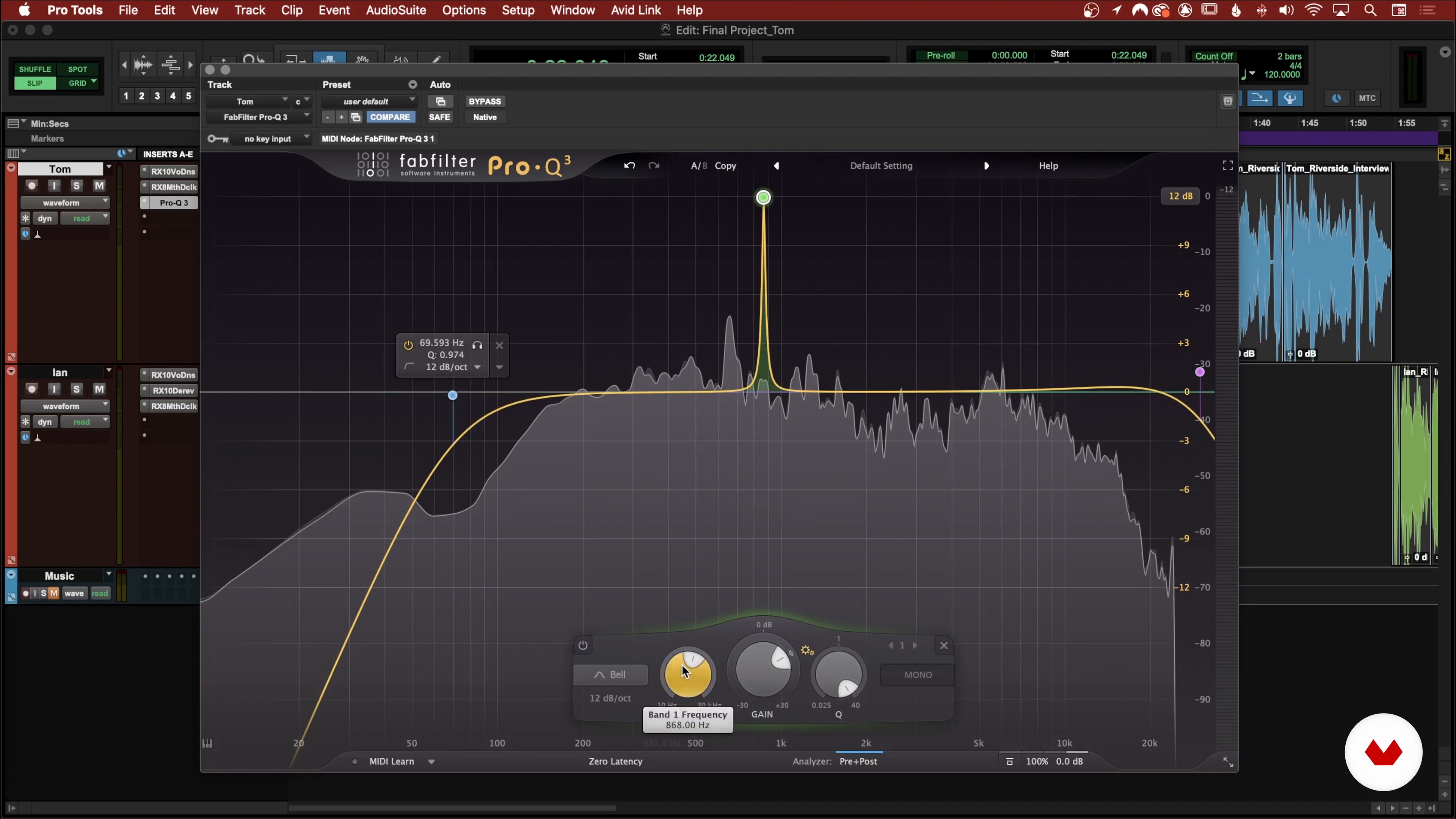
Task: Toggle input monitoring on Tom track
Action: click(54, 186)
